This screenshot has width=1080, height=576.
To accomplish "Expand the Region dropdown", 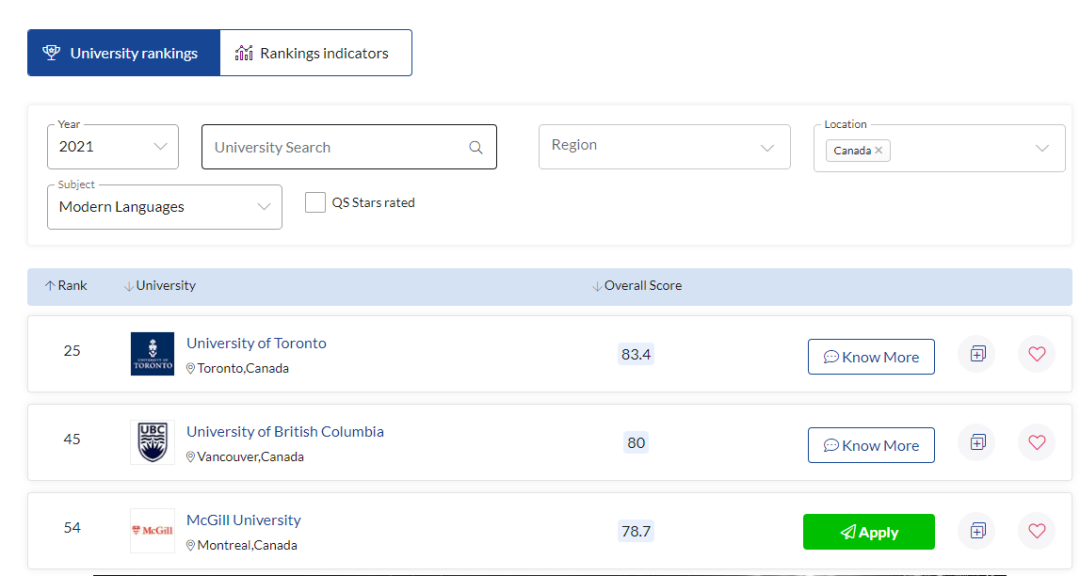I will (x=665, y=147).
